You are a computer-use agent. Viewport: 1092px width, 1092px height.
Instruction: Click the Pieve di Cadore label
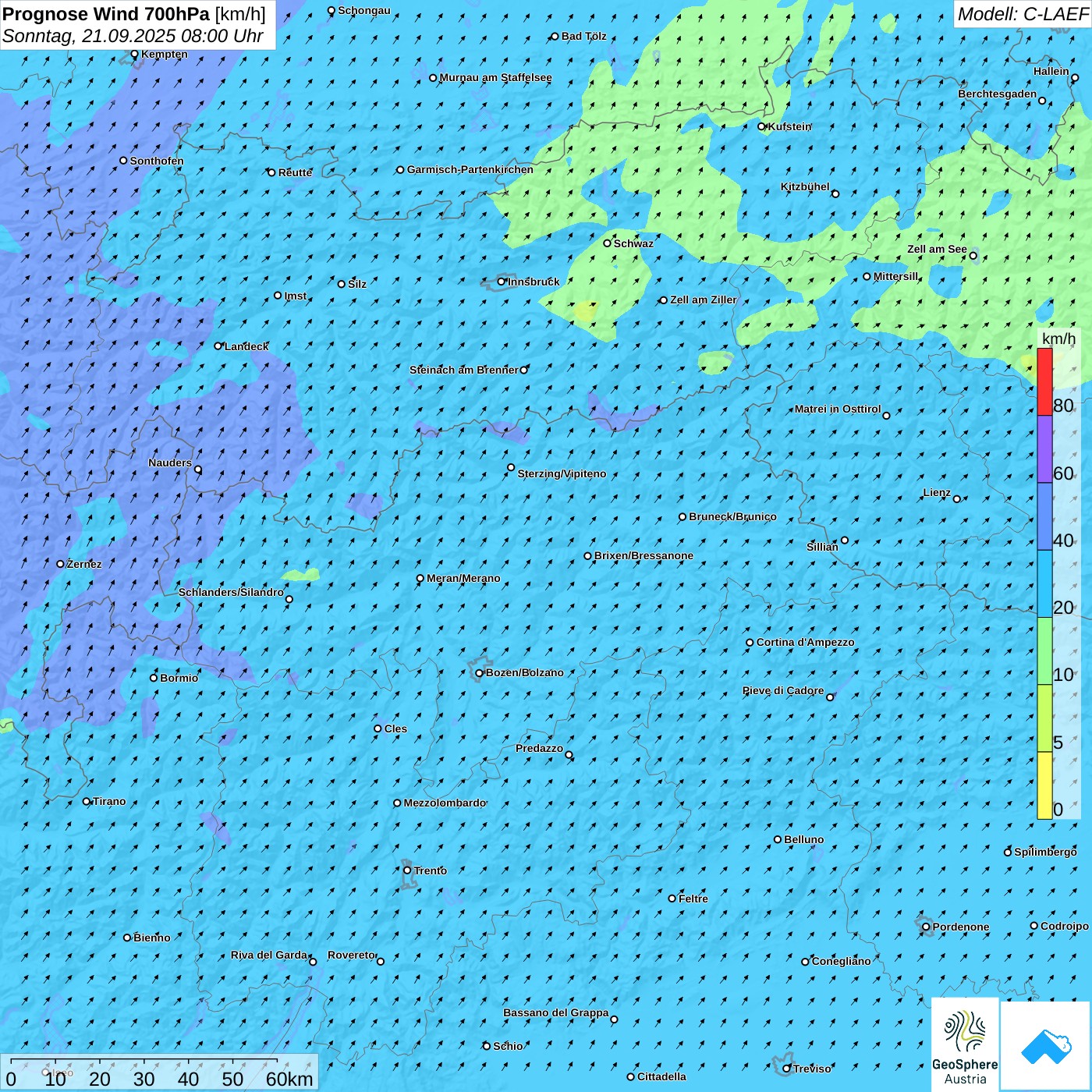tap(783, 690)
